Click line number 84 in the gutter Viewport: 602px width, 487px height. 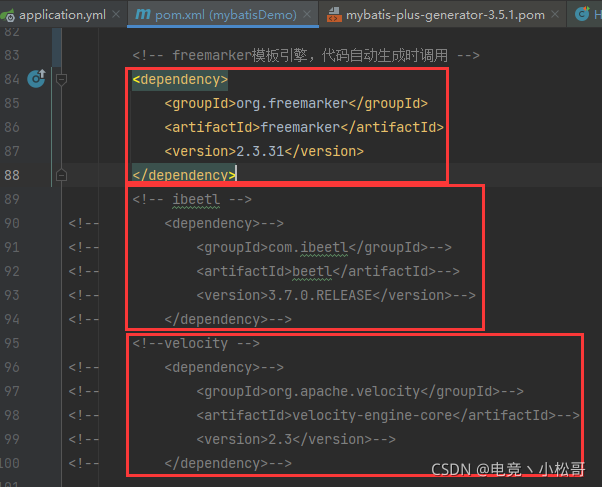[x=12, y=79]
